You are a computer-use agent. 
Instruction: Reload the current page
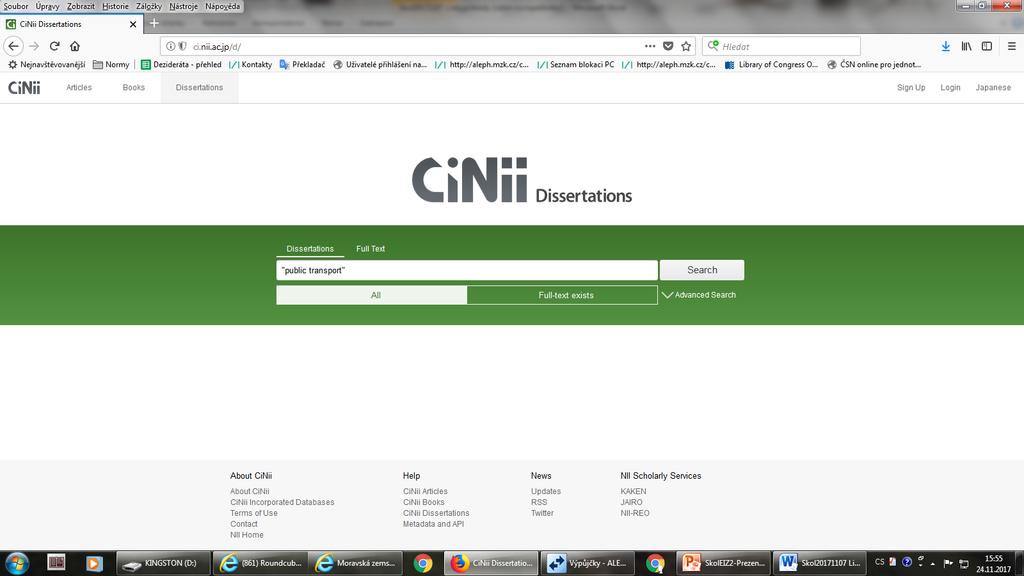(x=55, y=46)
